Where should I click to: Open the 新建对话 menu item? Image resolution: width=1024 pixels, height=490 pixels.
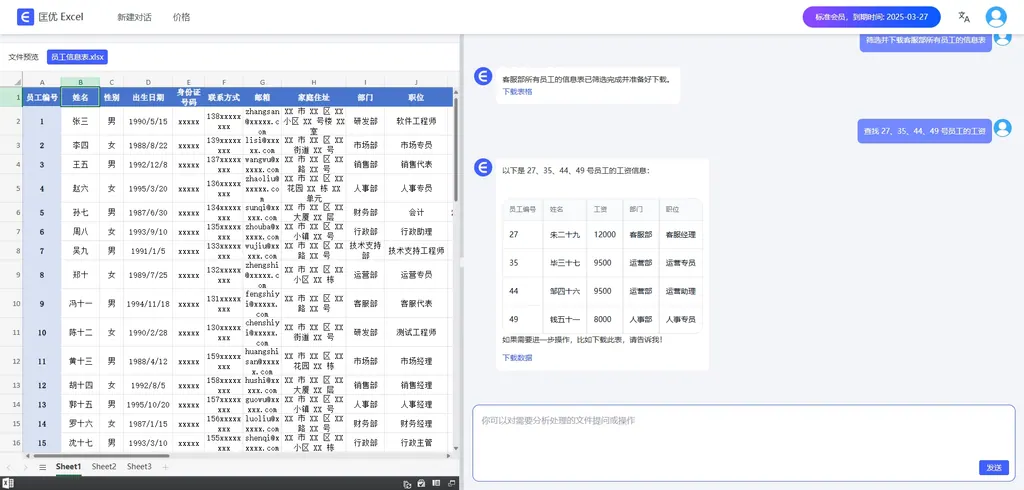(134, 17)
